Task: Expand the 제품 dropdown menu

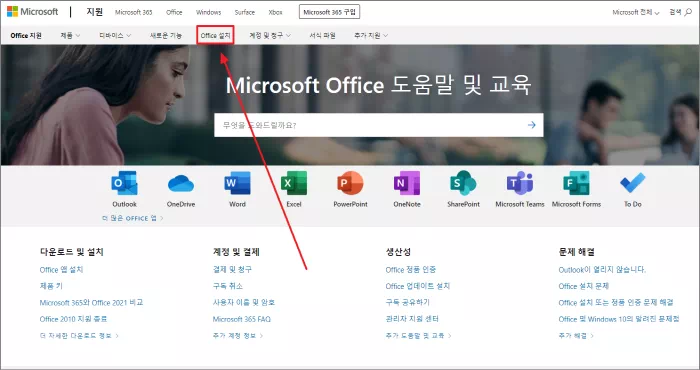Action: click(x=70, y=35)
